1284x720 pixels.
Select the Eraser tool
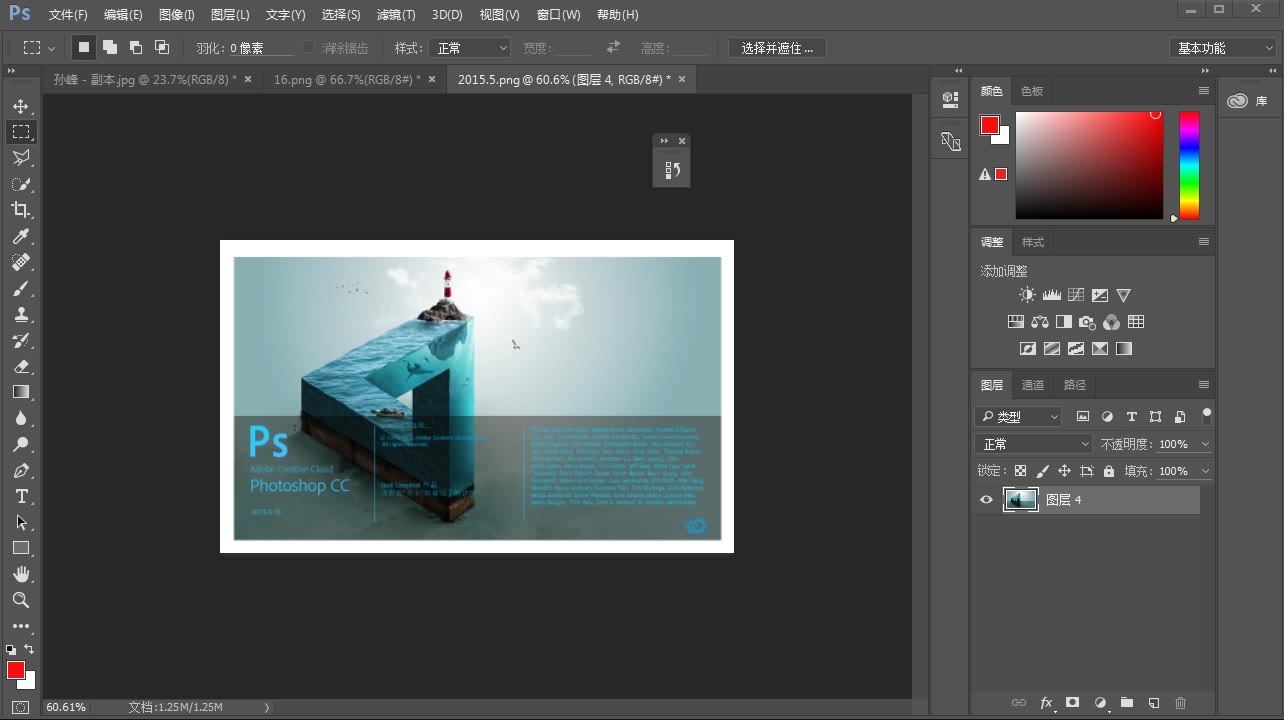21,366
